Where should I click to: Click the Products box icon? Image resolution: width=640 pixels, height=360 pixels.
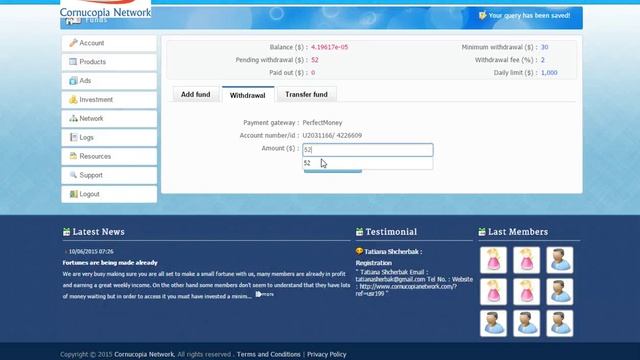click(73, 62)
